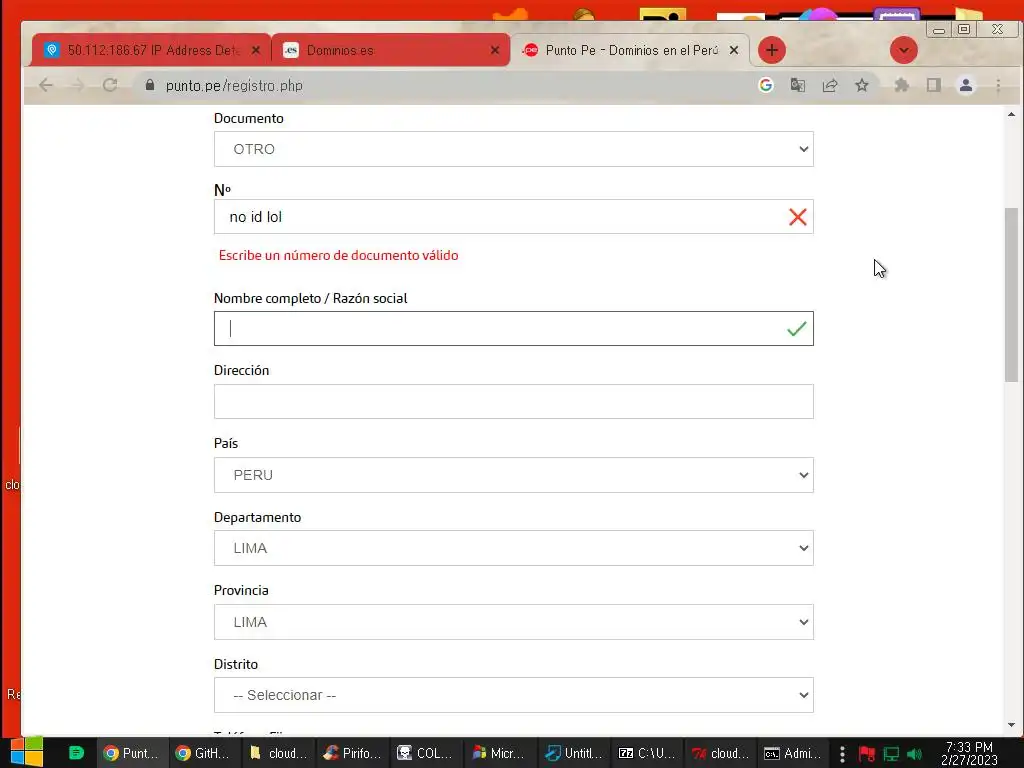Screen dimensions: 1024x768
Task: Click the Windows Start button
Action: point(26,752)
